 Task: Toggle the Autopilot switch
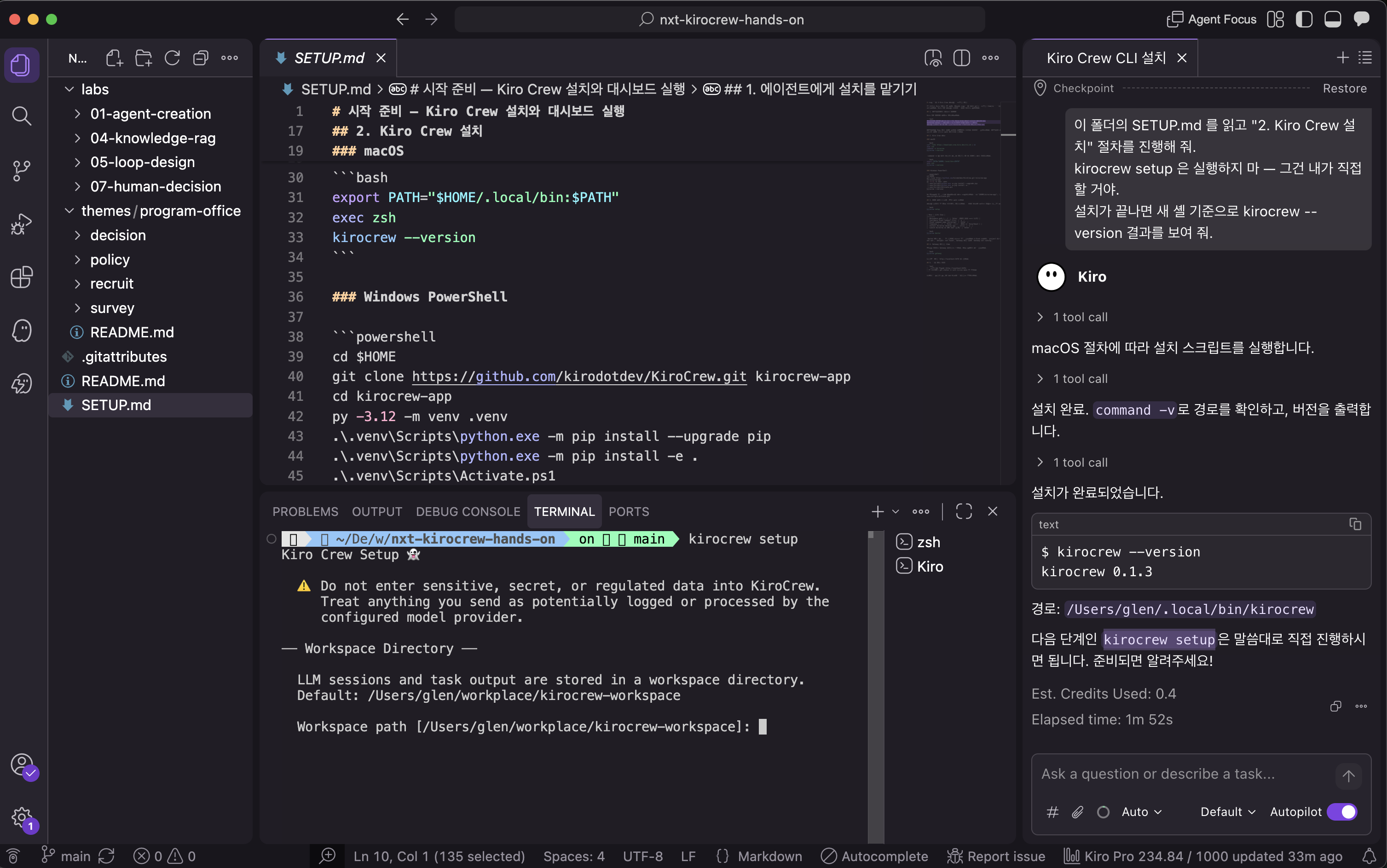click(x=1342, y=812)
